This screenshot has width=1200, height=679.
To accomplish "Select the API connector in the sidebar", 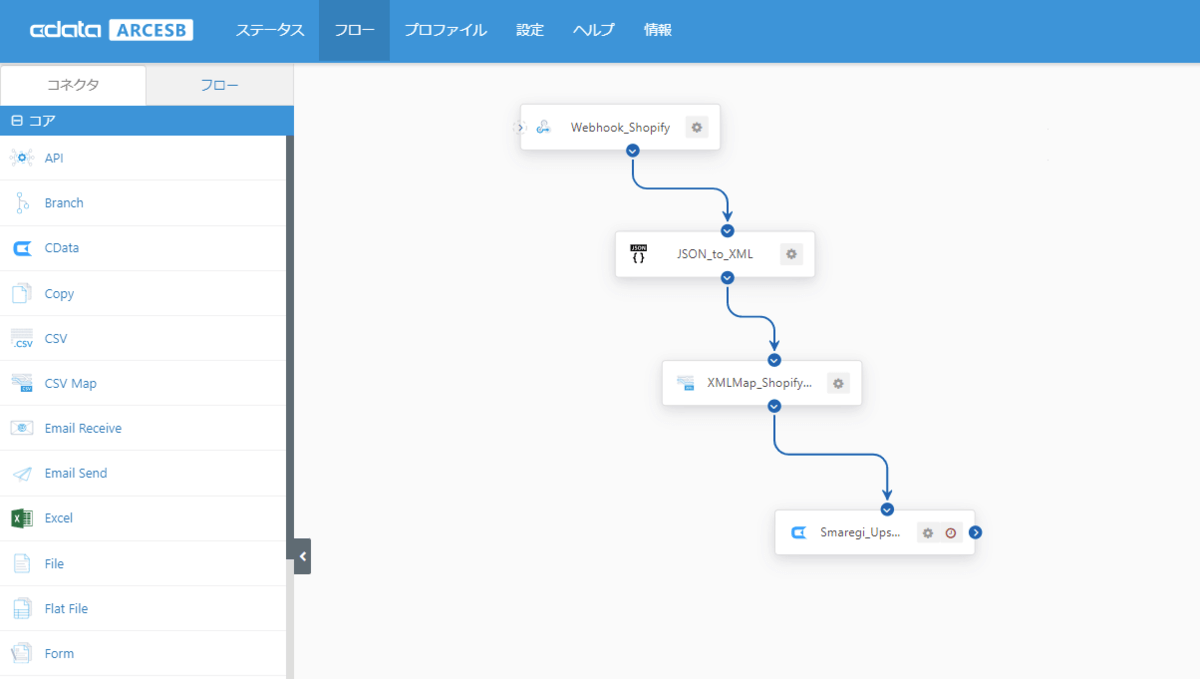I will coord(22,157).
